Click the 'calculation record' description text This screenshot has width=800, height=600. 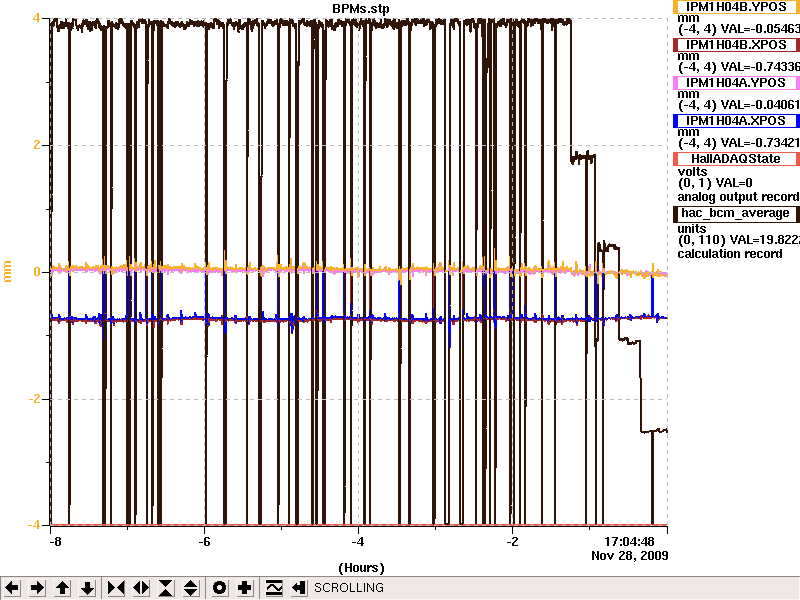[x=730, y=254]
